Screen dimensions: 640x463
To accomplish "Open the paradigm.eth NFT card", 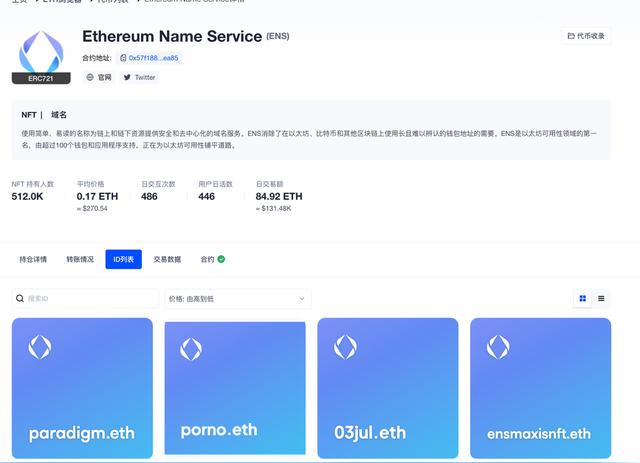I will [82, 388].
